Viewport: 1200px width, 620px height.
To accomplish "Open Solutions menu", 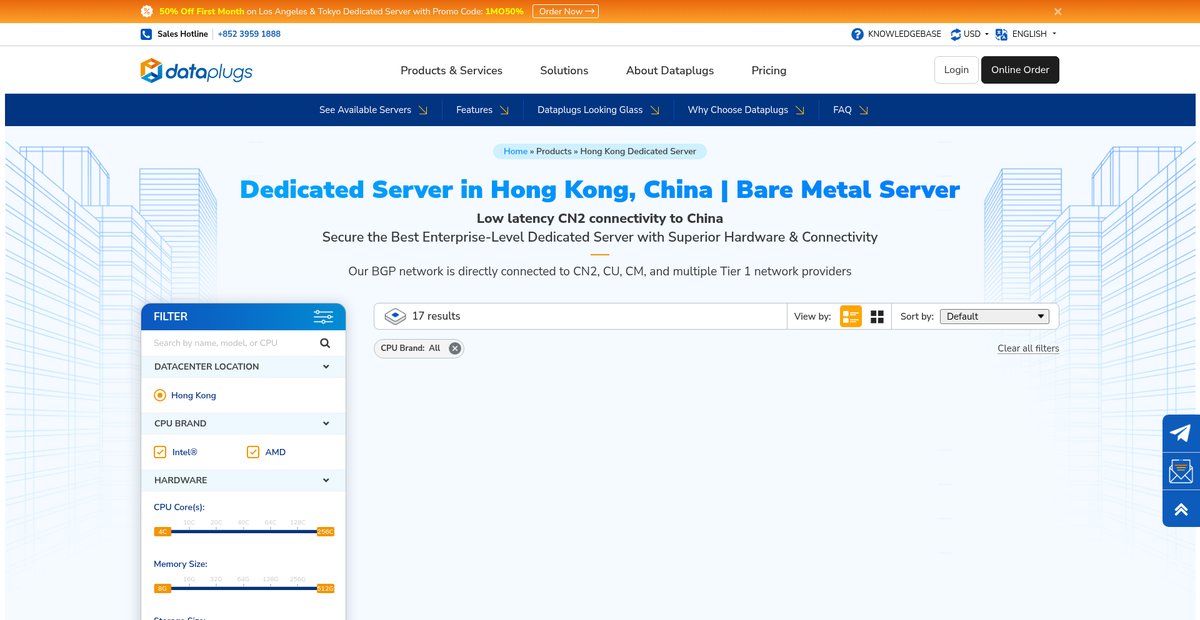I will tap(564, 70).
